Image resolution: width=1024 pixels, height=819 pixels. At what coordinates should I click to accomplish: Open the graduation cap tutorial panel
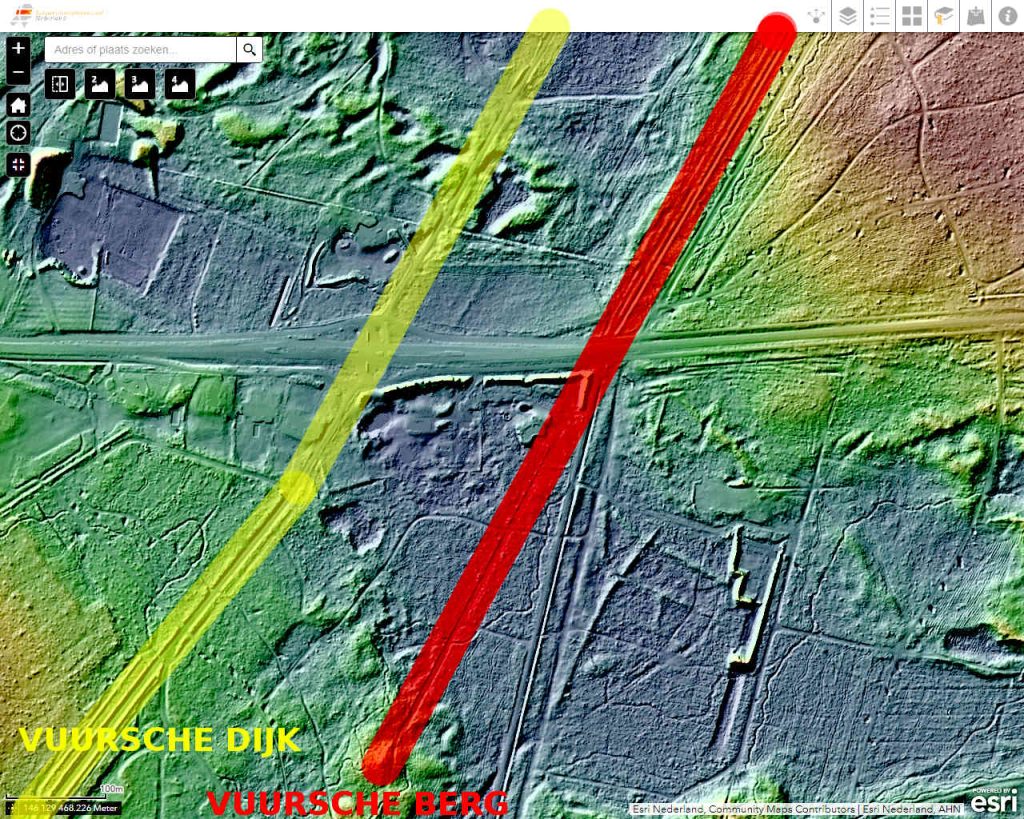click(x=944, y=16)
